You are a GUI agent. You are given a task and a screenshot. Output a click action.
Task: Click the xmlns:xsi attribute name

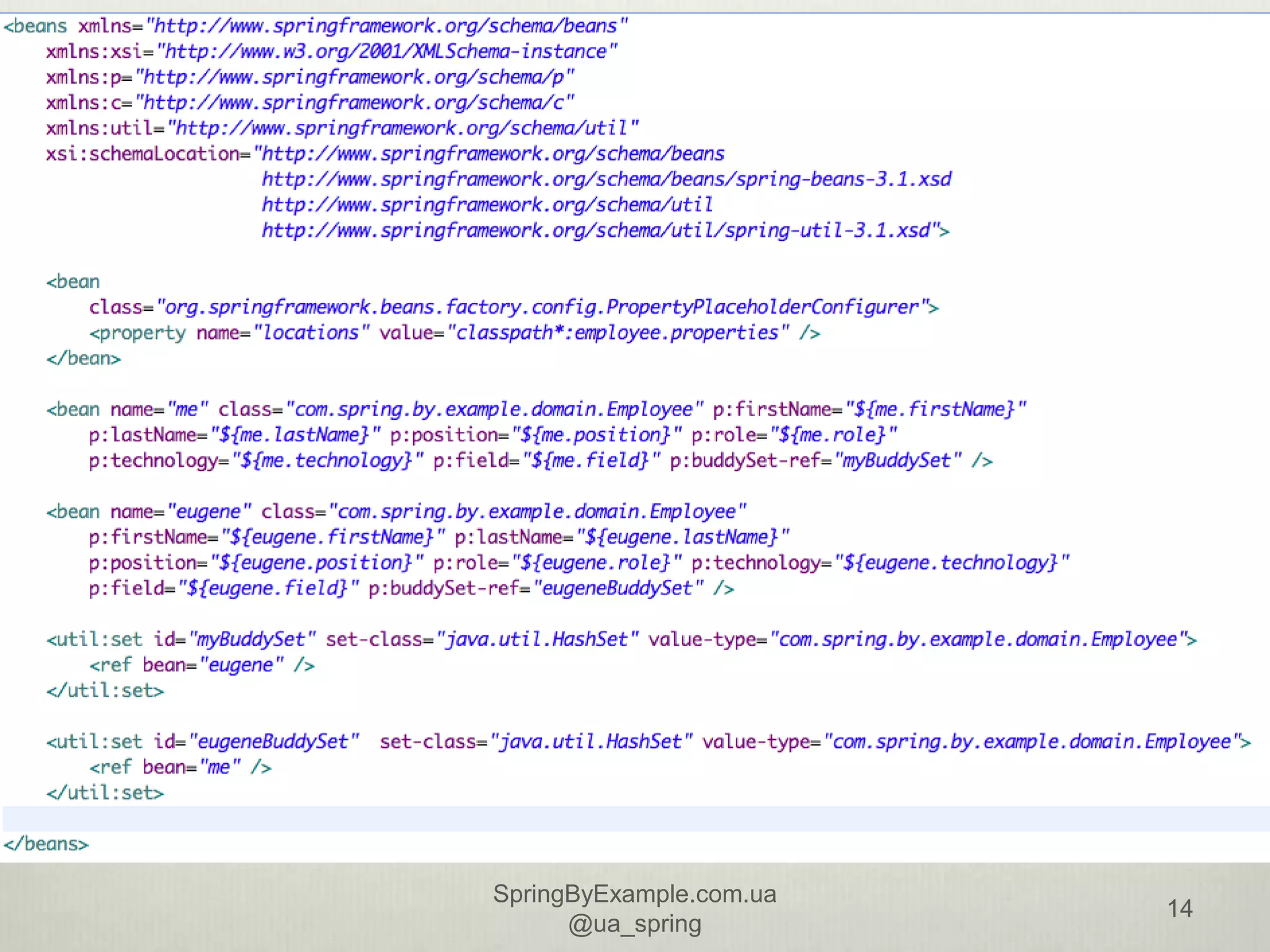(94, 51)
